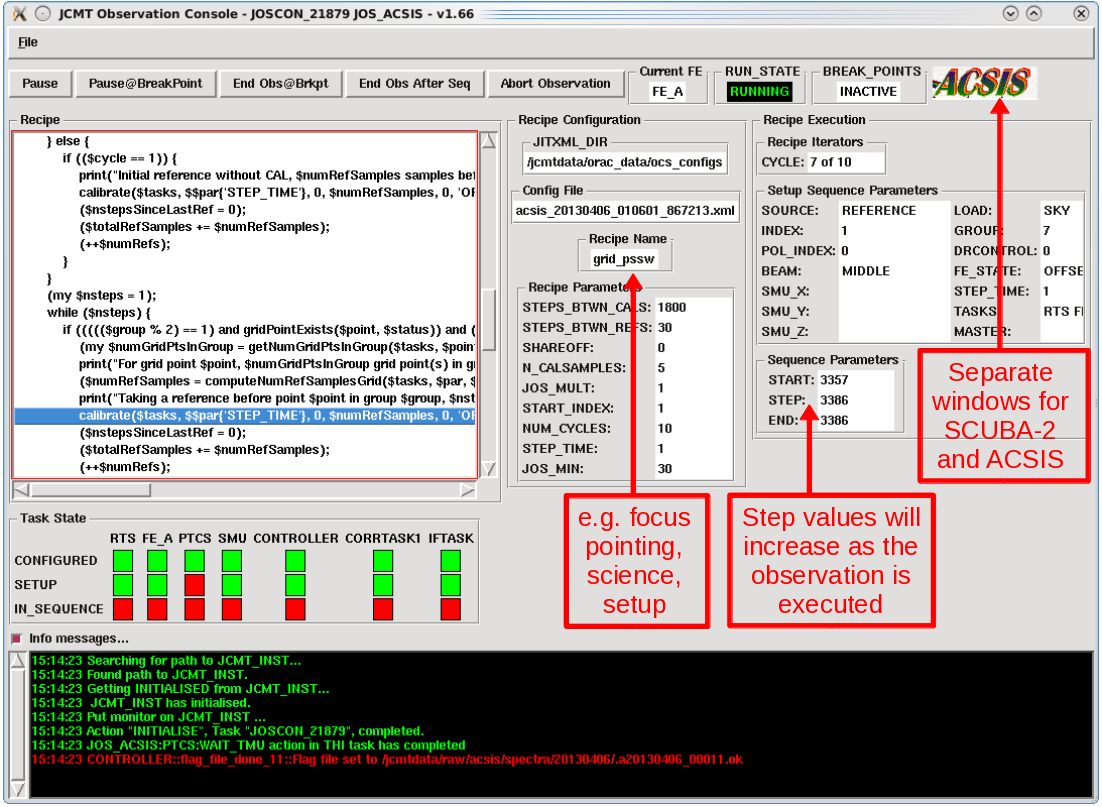
Task: Click the red PTCS SETUP status indicator
Action: tap(194, 584)
